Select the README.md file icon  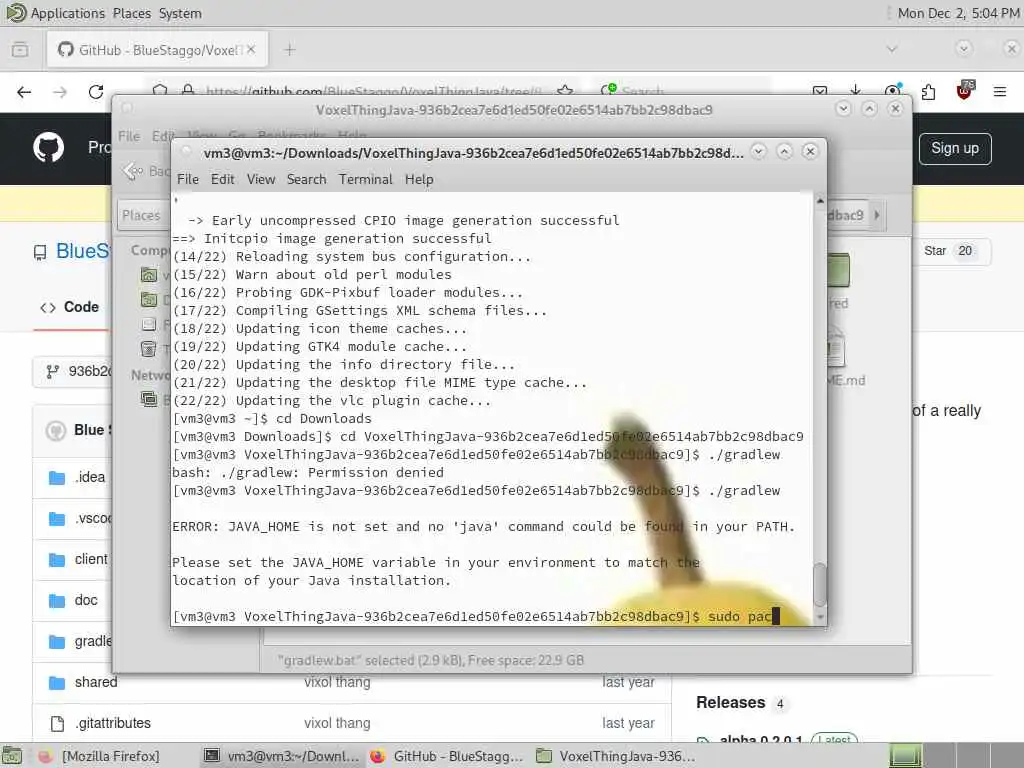[x=837, y=350]
